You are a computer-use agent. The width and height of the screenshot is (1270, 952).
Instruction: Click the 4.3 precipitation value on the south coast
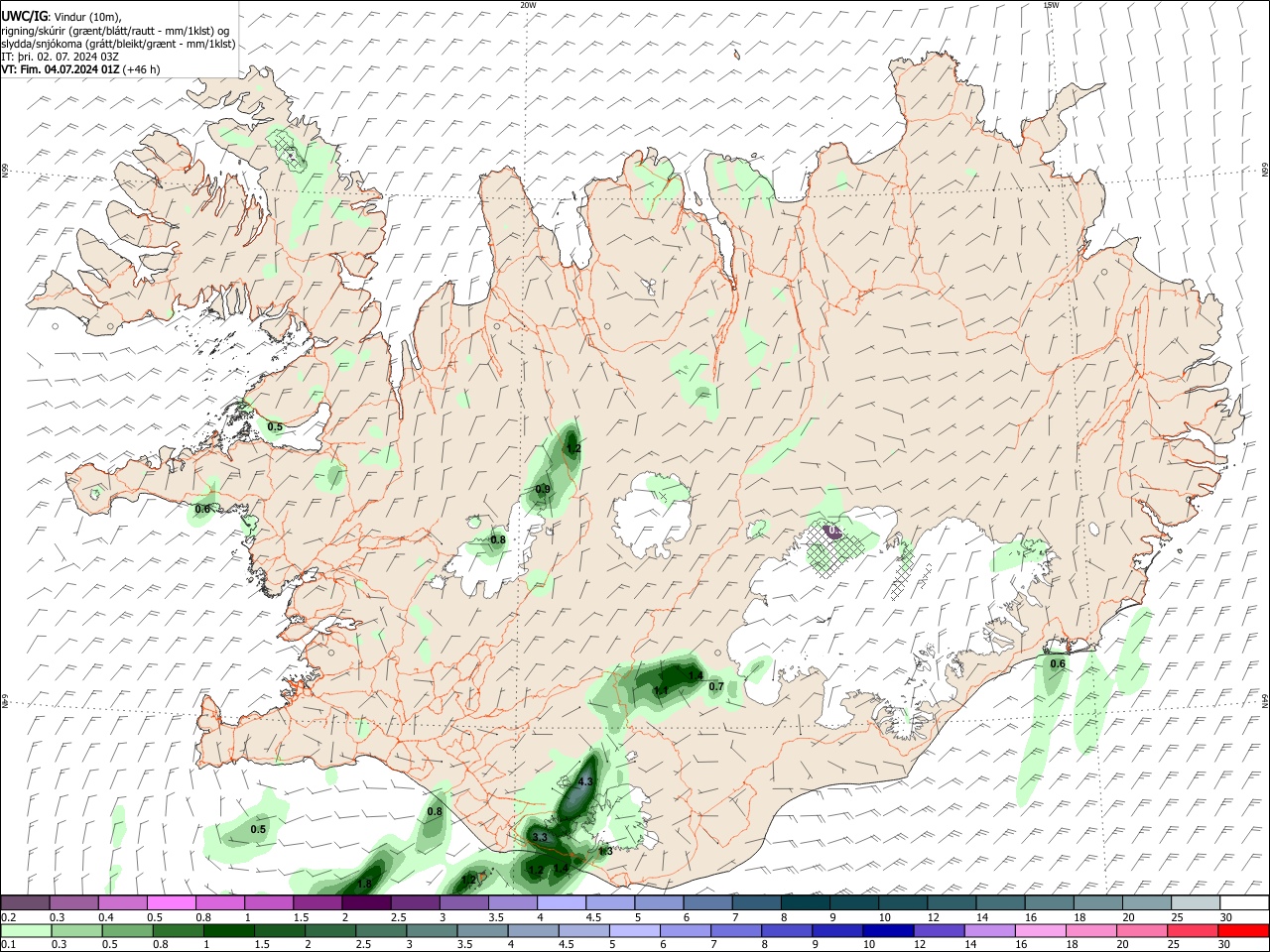[584, 781]
